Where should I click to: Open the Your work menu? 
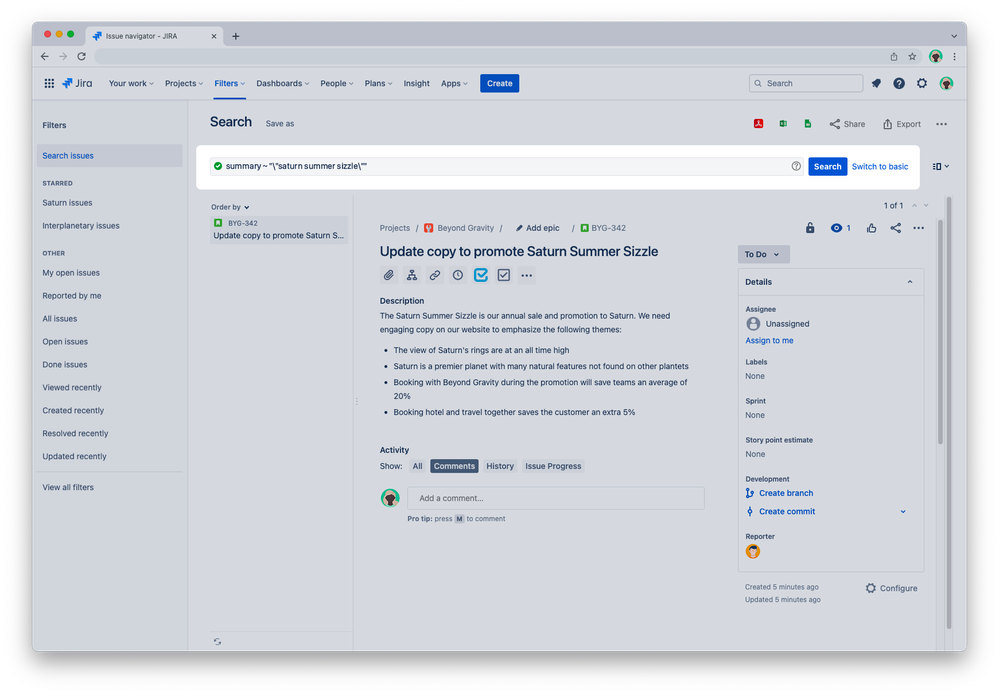click(x=131, y=83)
